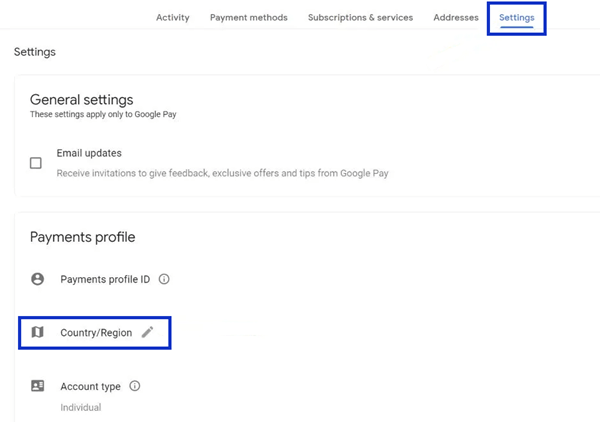Viewport: 600px width, 422px height.
Task: Edit Country/Region with the pencil icon
Action: pyautogui.click(x=147, y=332)
